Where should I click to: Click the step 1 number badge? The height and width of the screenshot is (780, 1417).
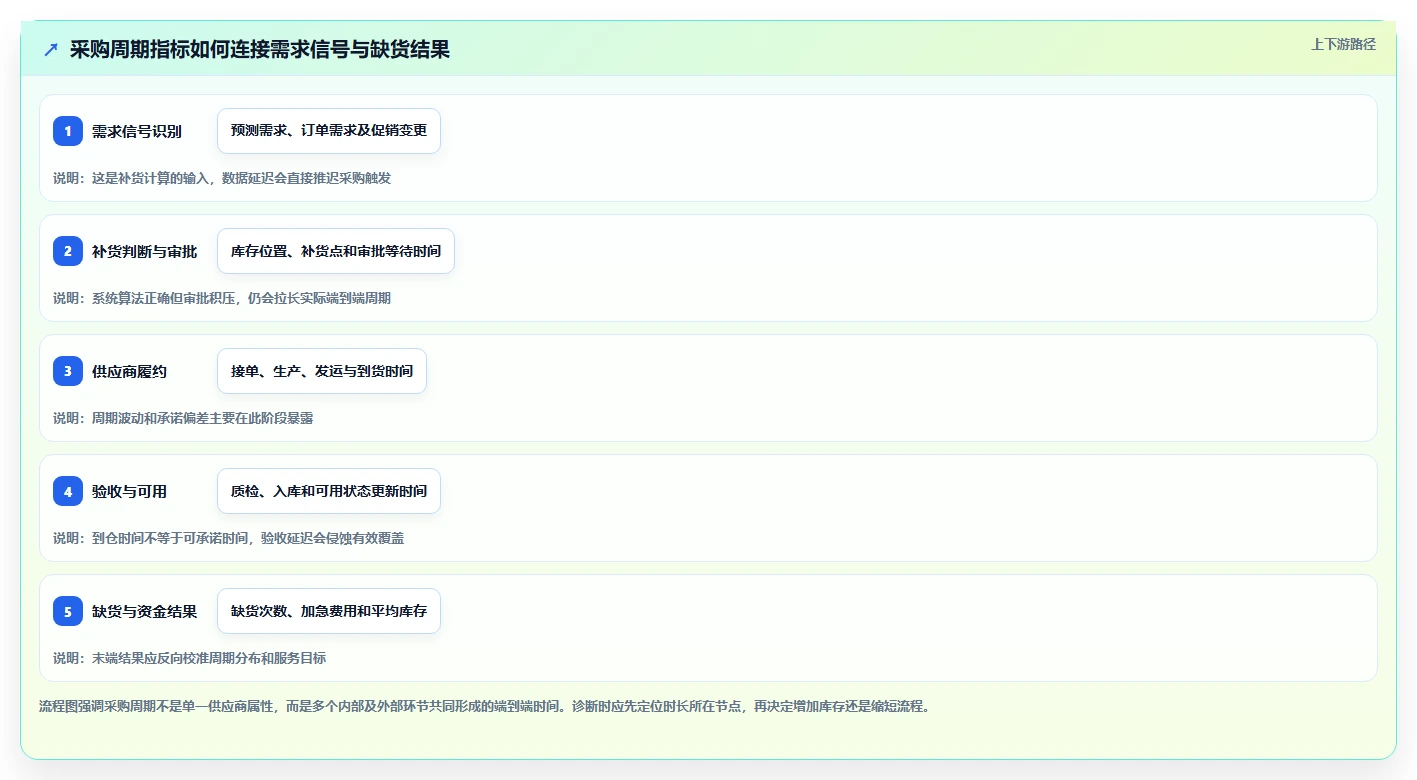click(68, 131)
